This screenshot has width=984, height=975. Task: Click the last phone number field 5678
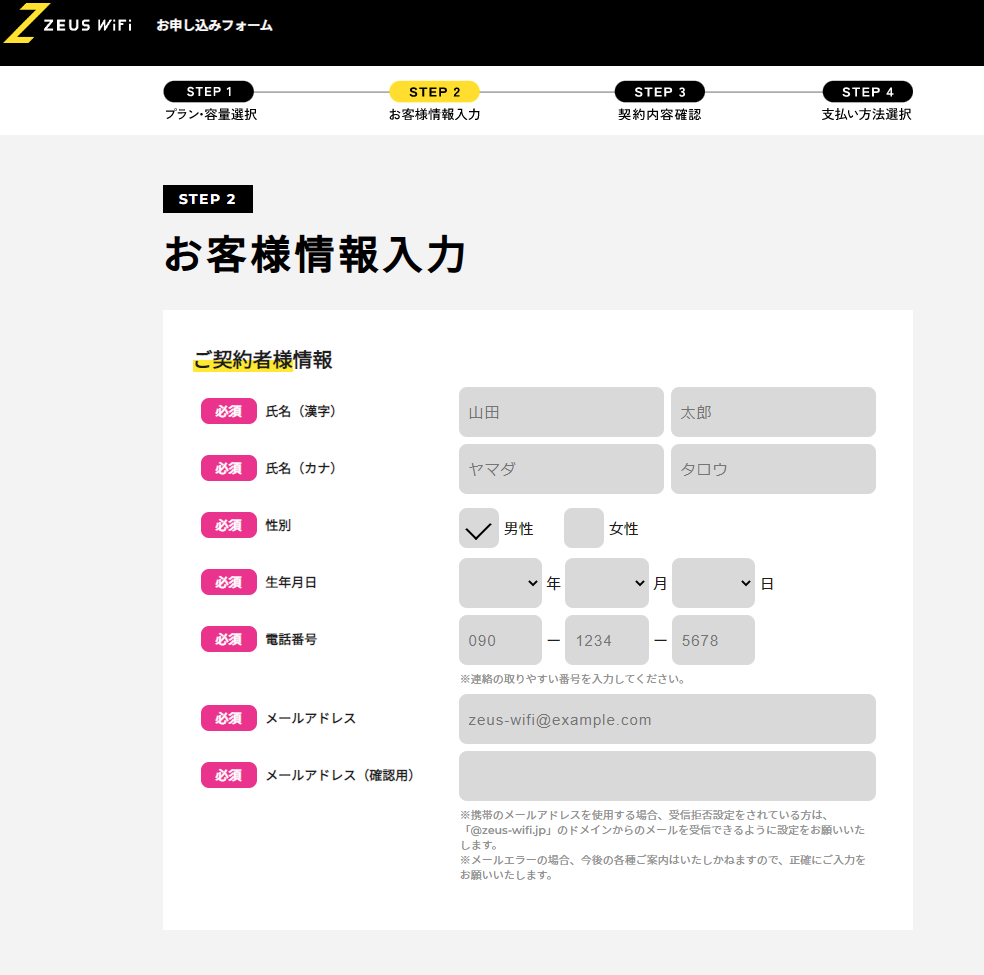coord(713,640)
